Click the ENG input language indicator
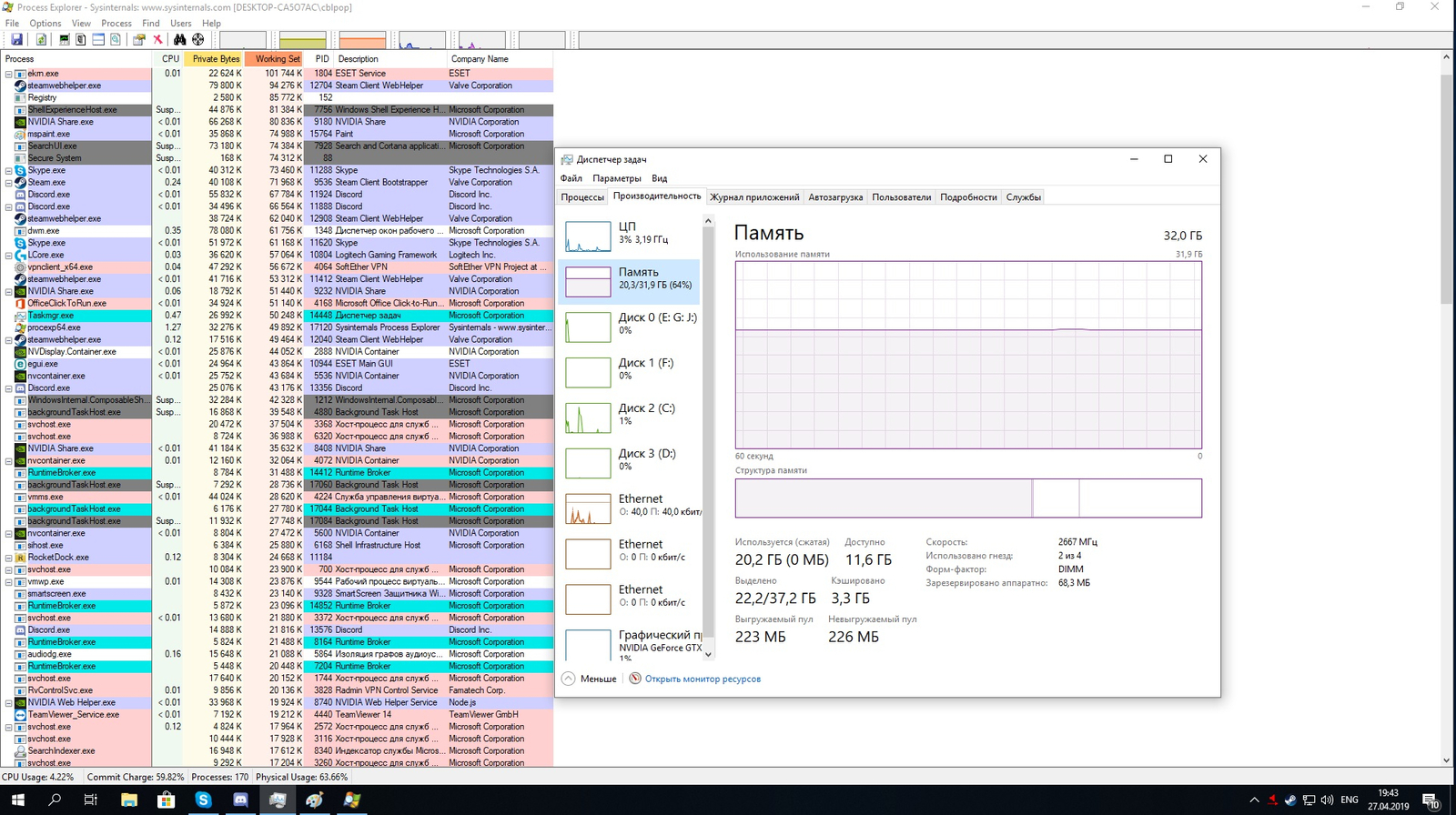The height and width of the screenshot is (815, 1456). tap(1350, 800)
